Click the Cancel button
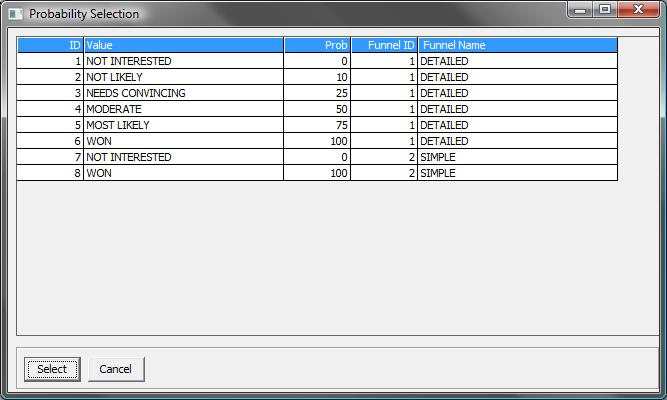Viewport: 667px width, 400px height. click(116, 369)
